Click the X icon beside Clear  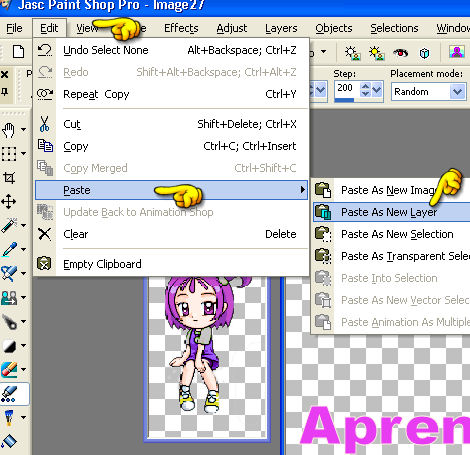pos(44,234)
